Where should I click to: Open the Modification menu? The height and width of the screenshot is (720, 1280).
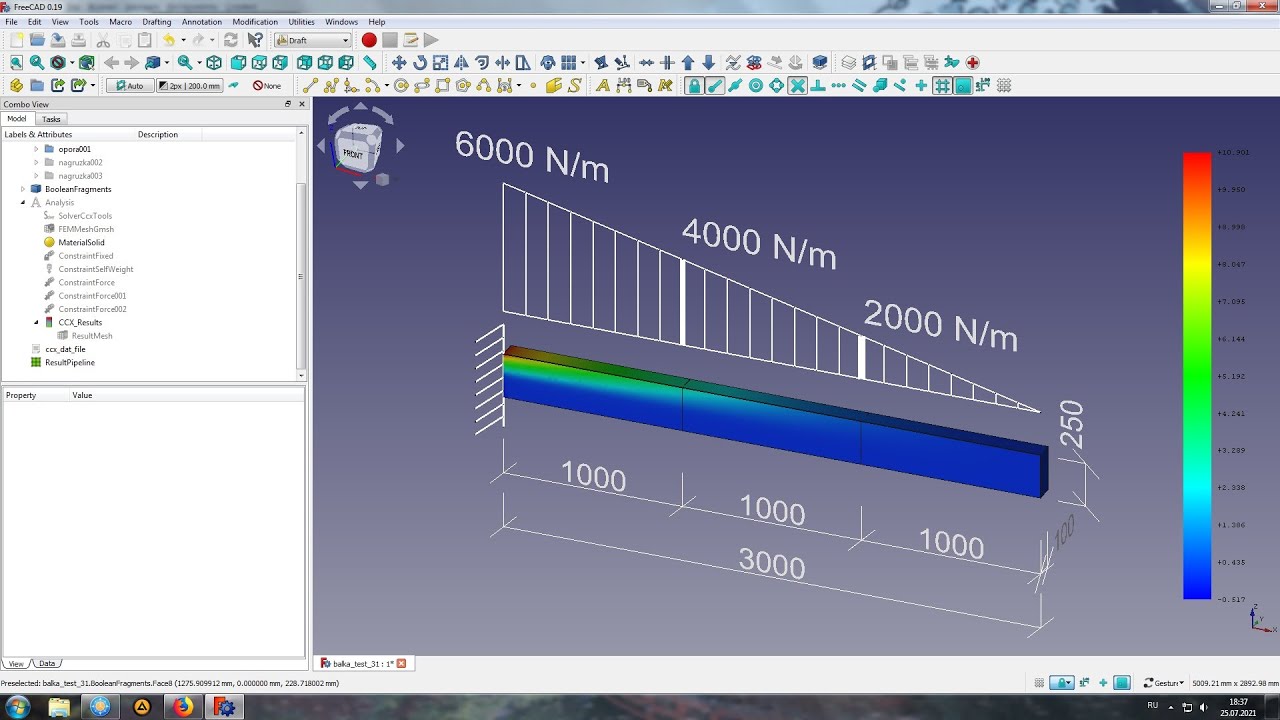[x=255, y=21]
